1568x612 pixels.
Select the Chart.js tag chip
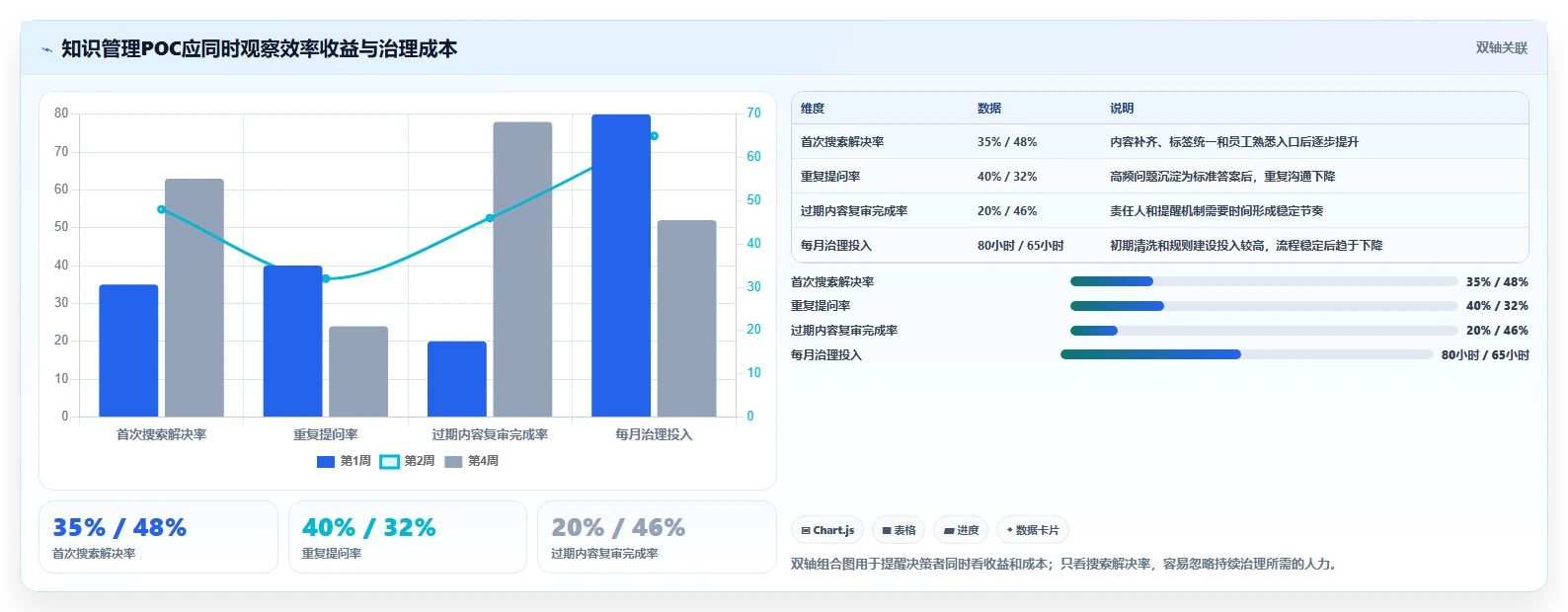(827, 530)
